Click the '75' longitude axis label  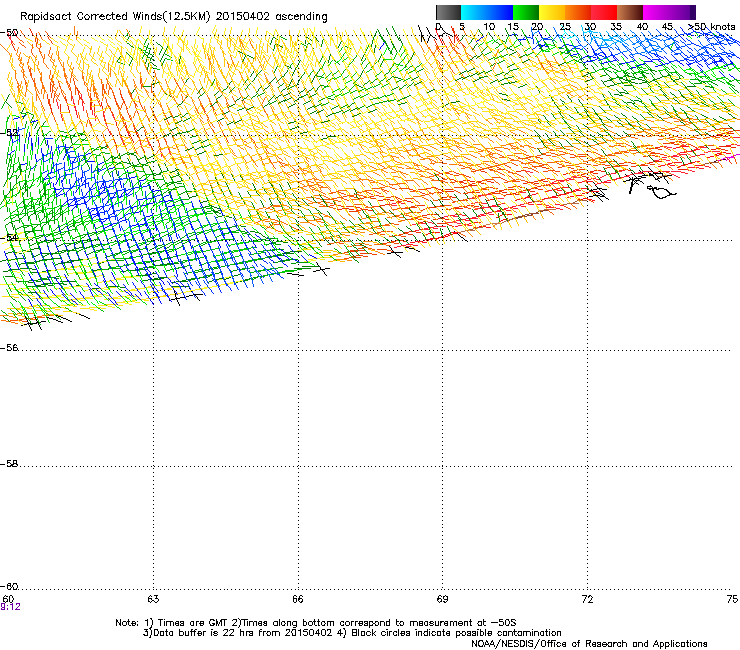pyautogui.click(x=732, y=599)
